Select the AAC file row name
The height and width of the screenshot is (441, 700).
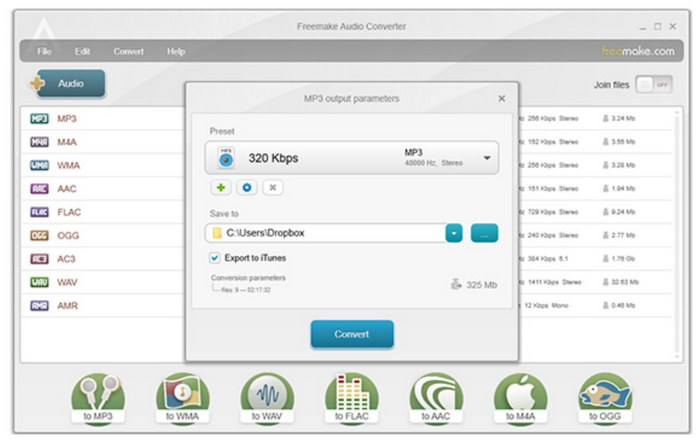click(67, 189)
